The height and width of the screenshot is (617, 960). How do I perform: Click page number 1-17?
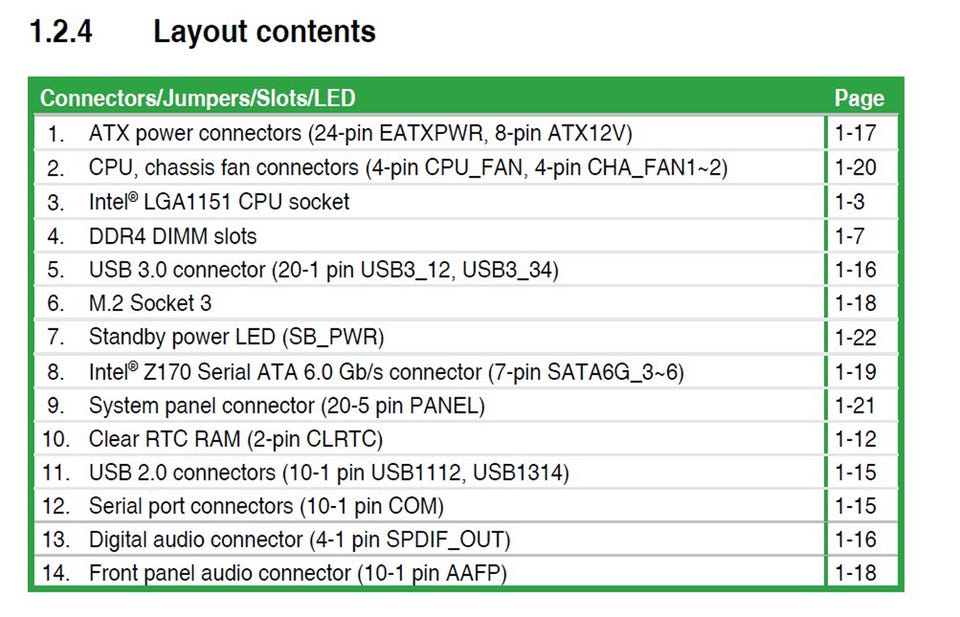(855, 133)
